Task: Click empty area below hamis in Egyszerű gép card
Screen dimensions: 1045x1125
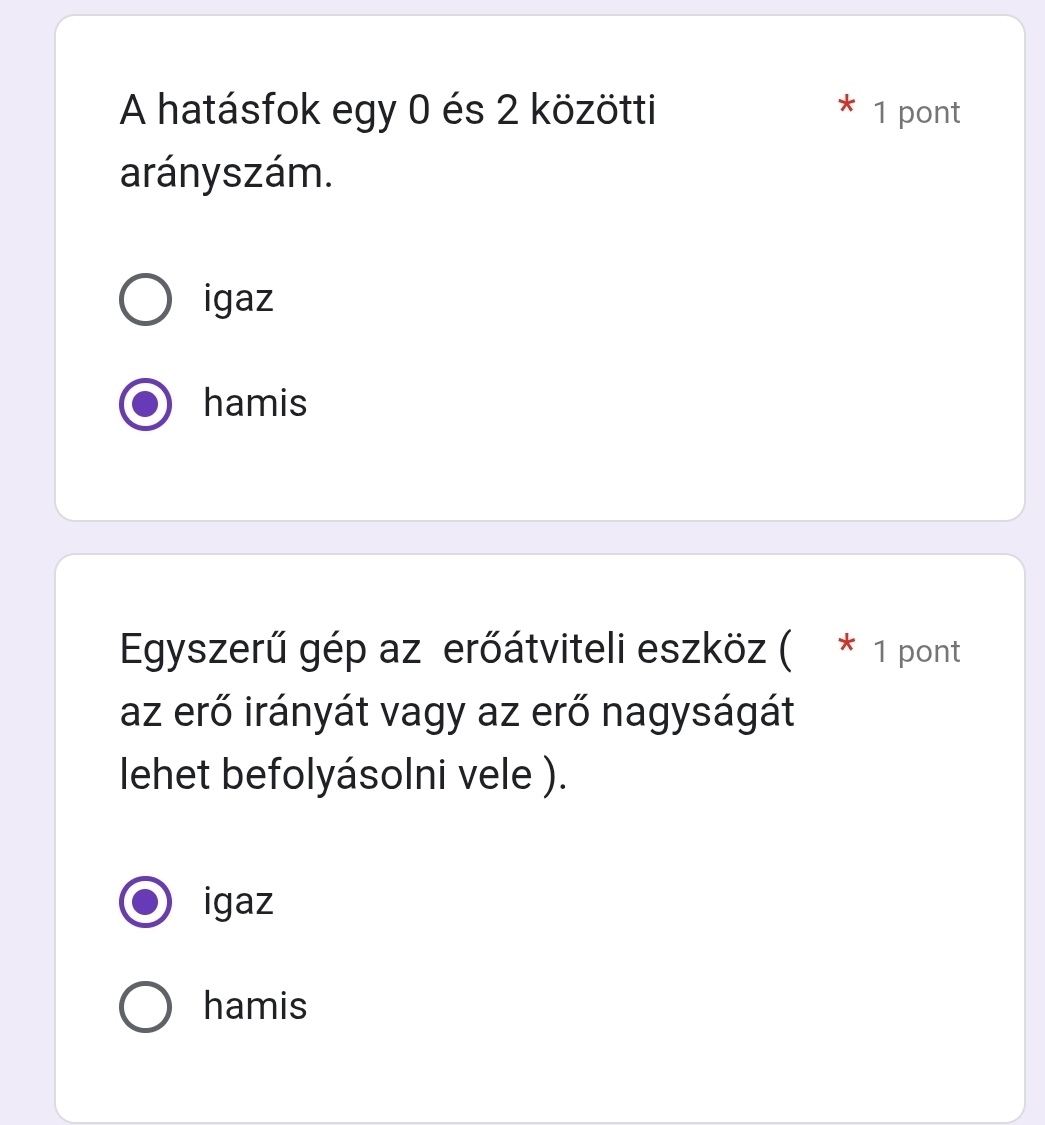Action: 540,1075
